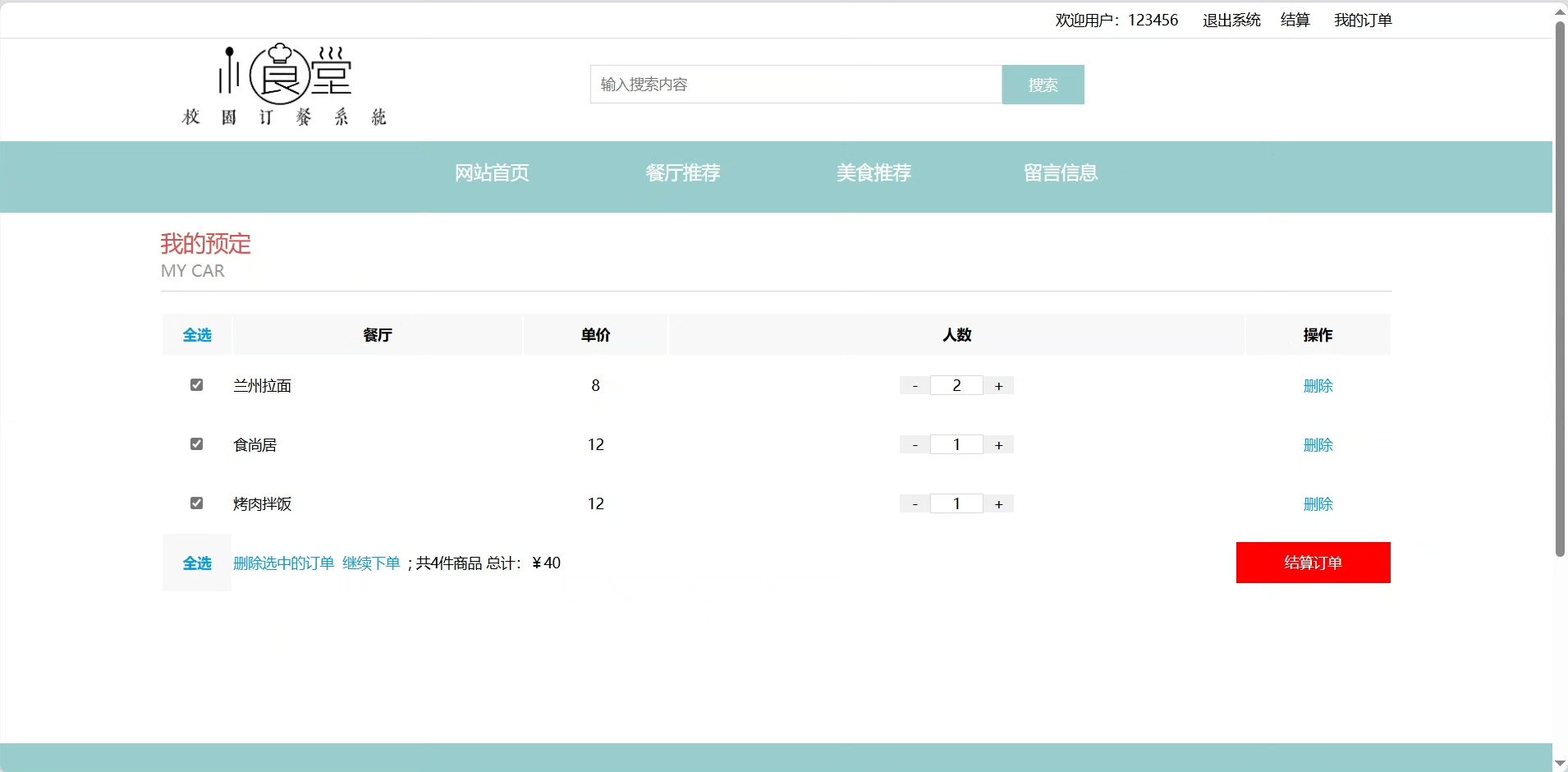Increase 兰州拉面 quantity with plus button
The image size is (1568, 772).
(998, 386)
